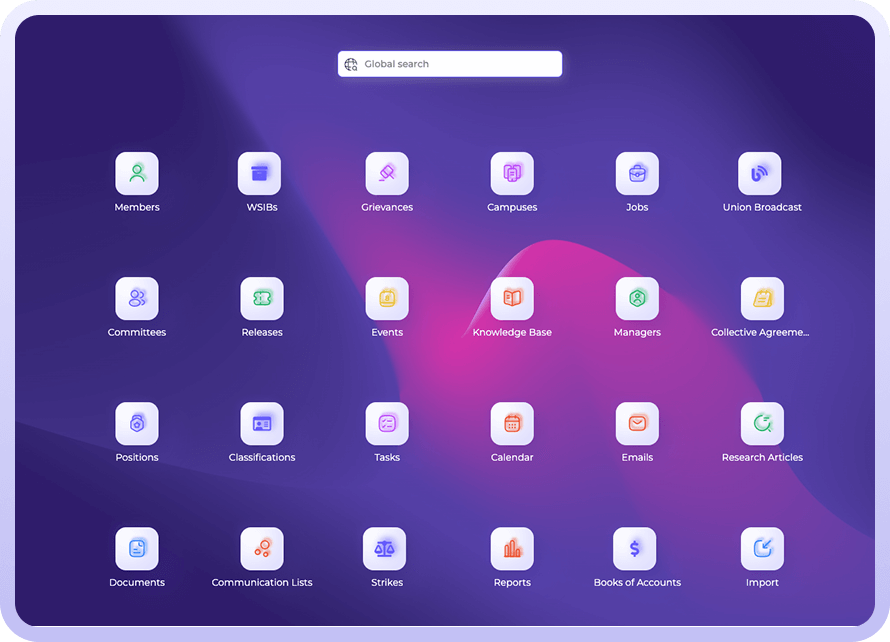The height and width of the screenshot is (642, 890).
Task: Open the Campuses icon
Action: tap(512, 174)
